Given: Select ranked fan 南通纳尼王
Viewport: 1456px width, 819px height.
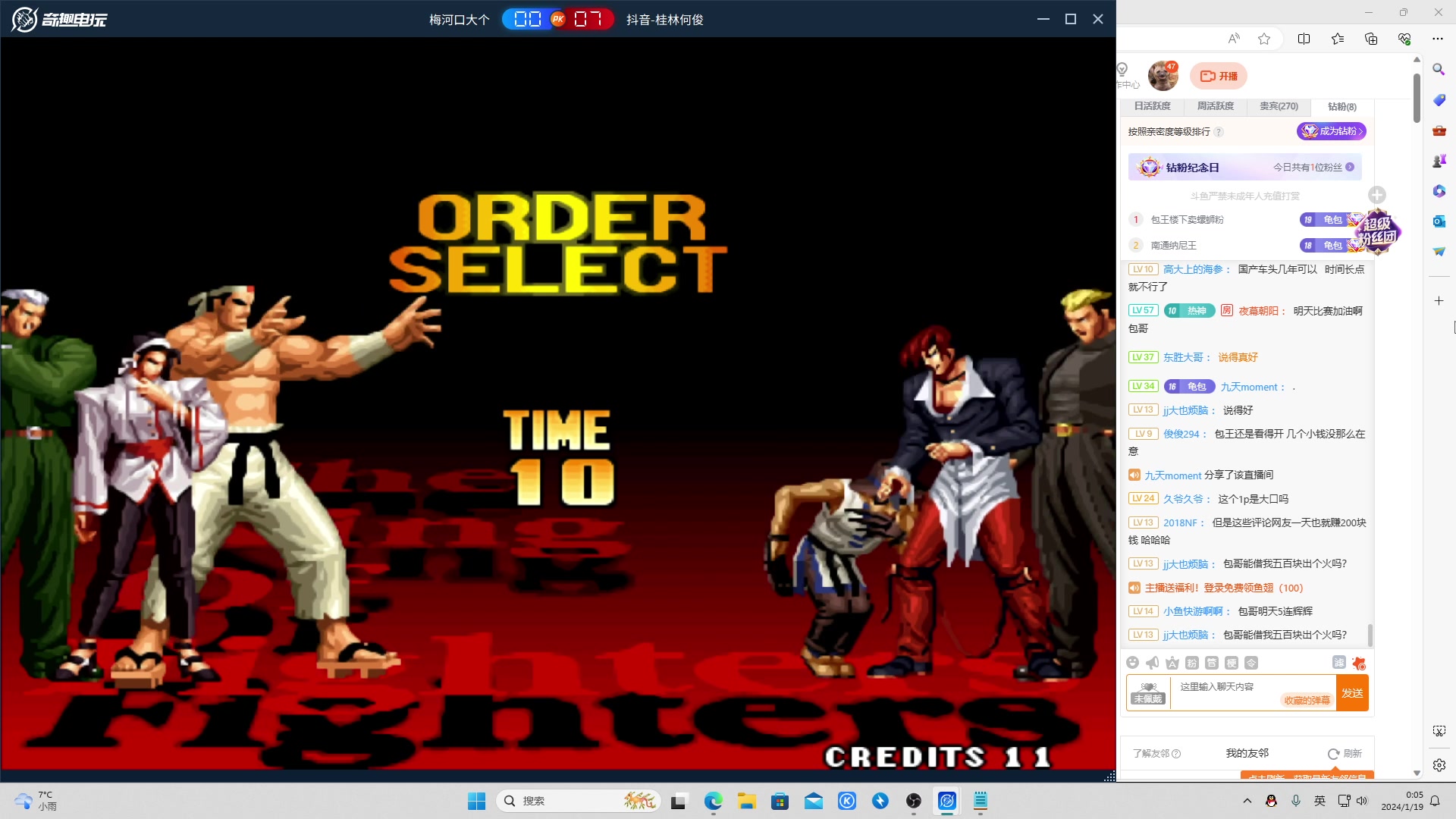Looking at the screenshot, I should point(1173,246).
